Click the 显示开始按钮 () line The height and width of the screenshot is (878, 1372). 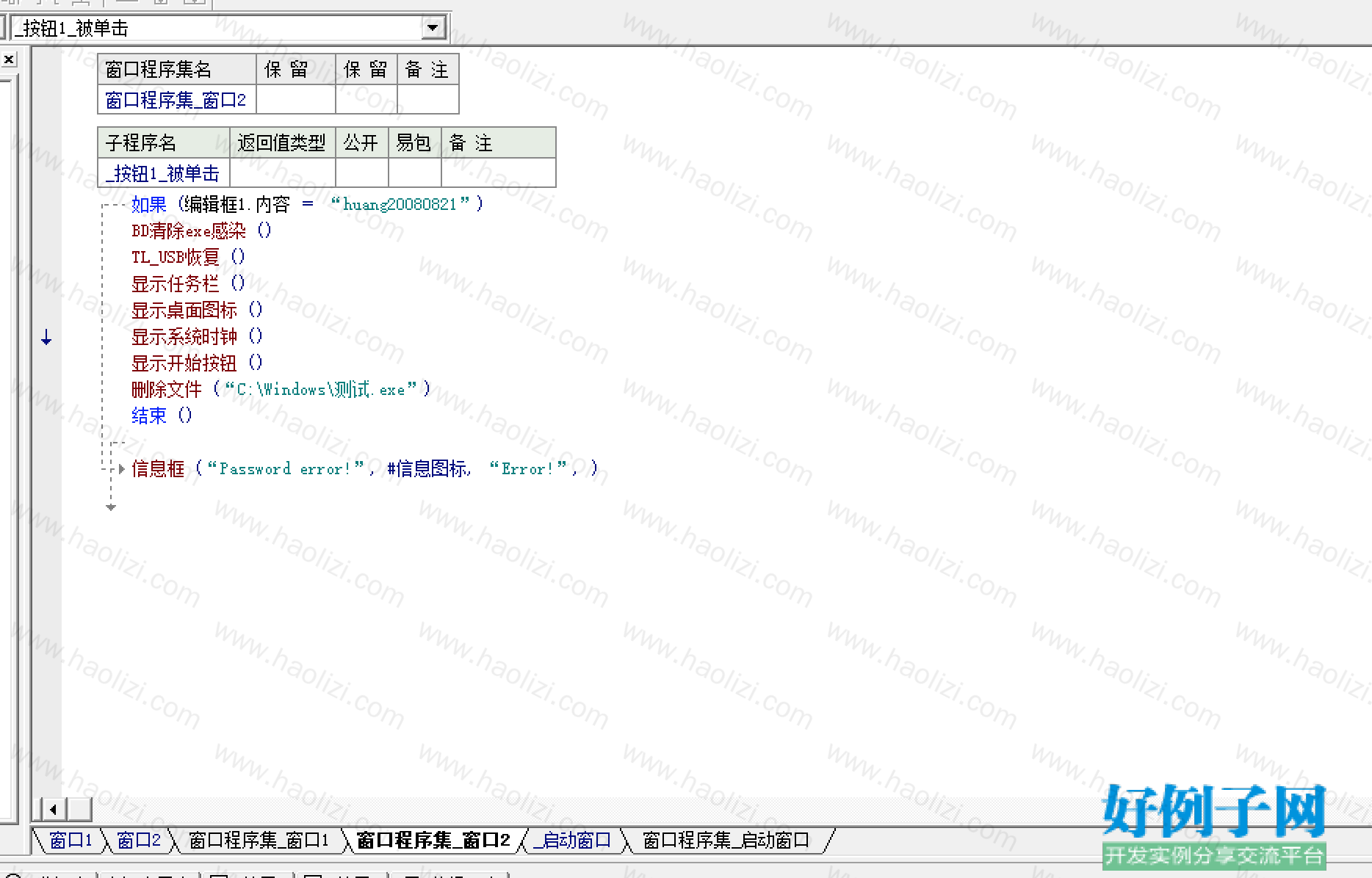(197, 363)
